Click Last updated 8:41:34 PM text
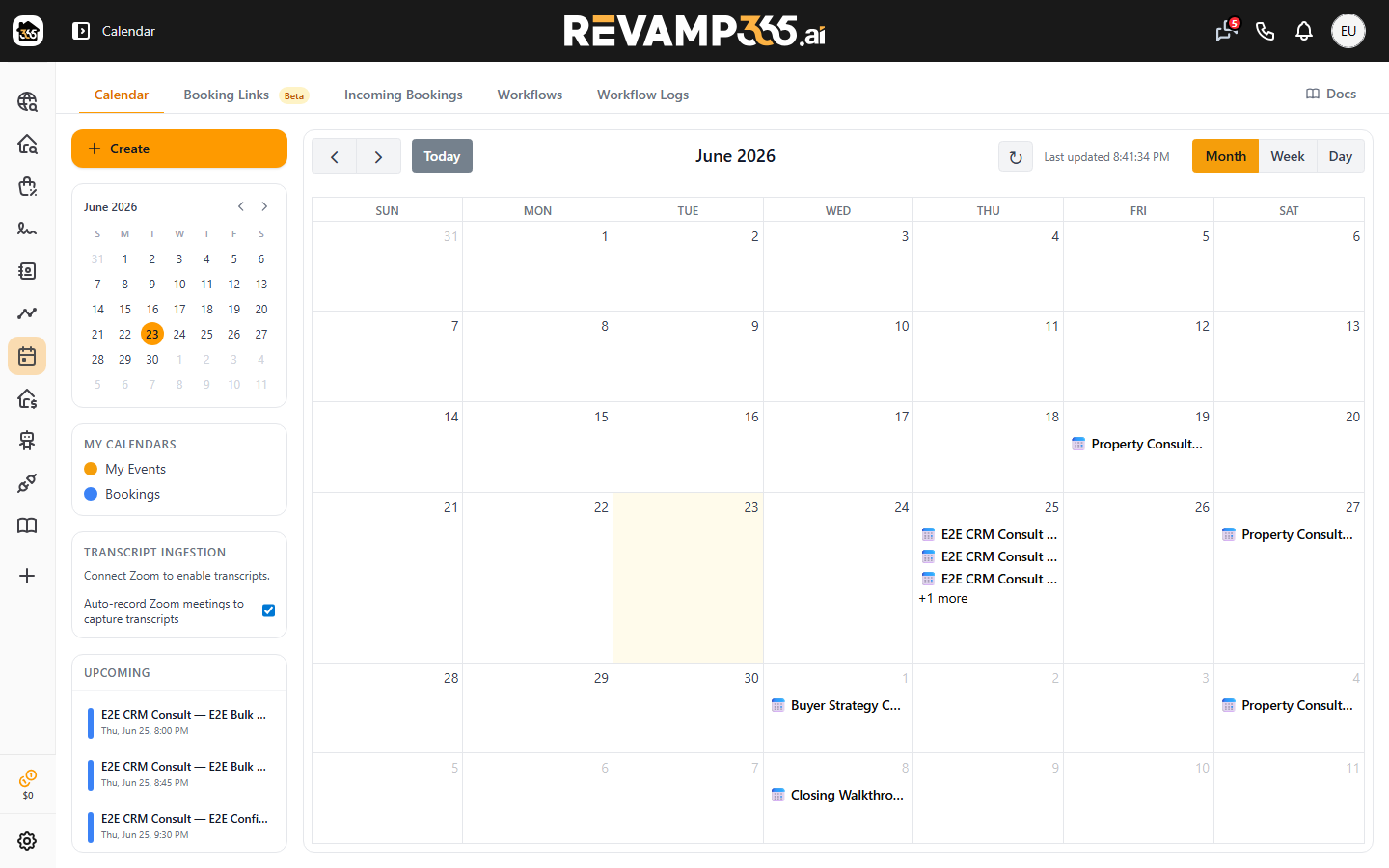 pyautogui.click(x=1106, y=157)
